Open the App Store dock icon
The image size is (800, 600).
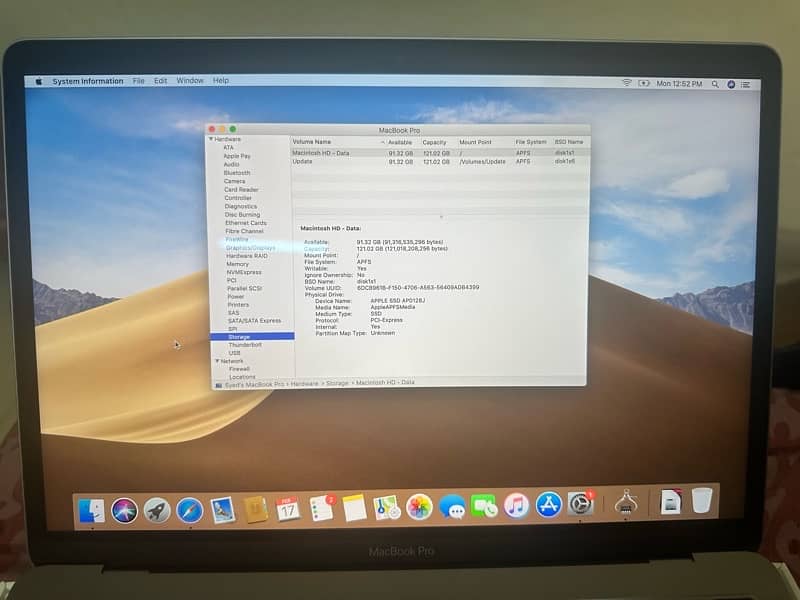click(x=548, y=505)
